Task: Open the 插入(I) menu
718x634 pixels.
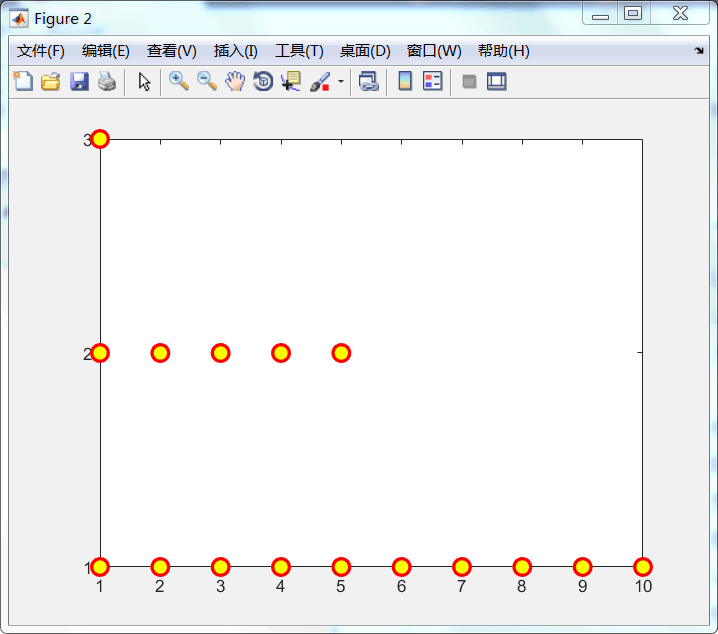Action: [236, 51]
